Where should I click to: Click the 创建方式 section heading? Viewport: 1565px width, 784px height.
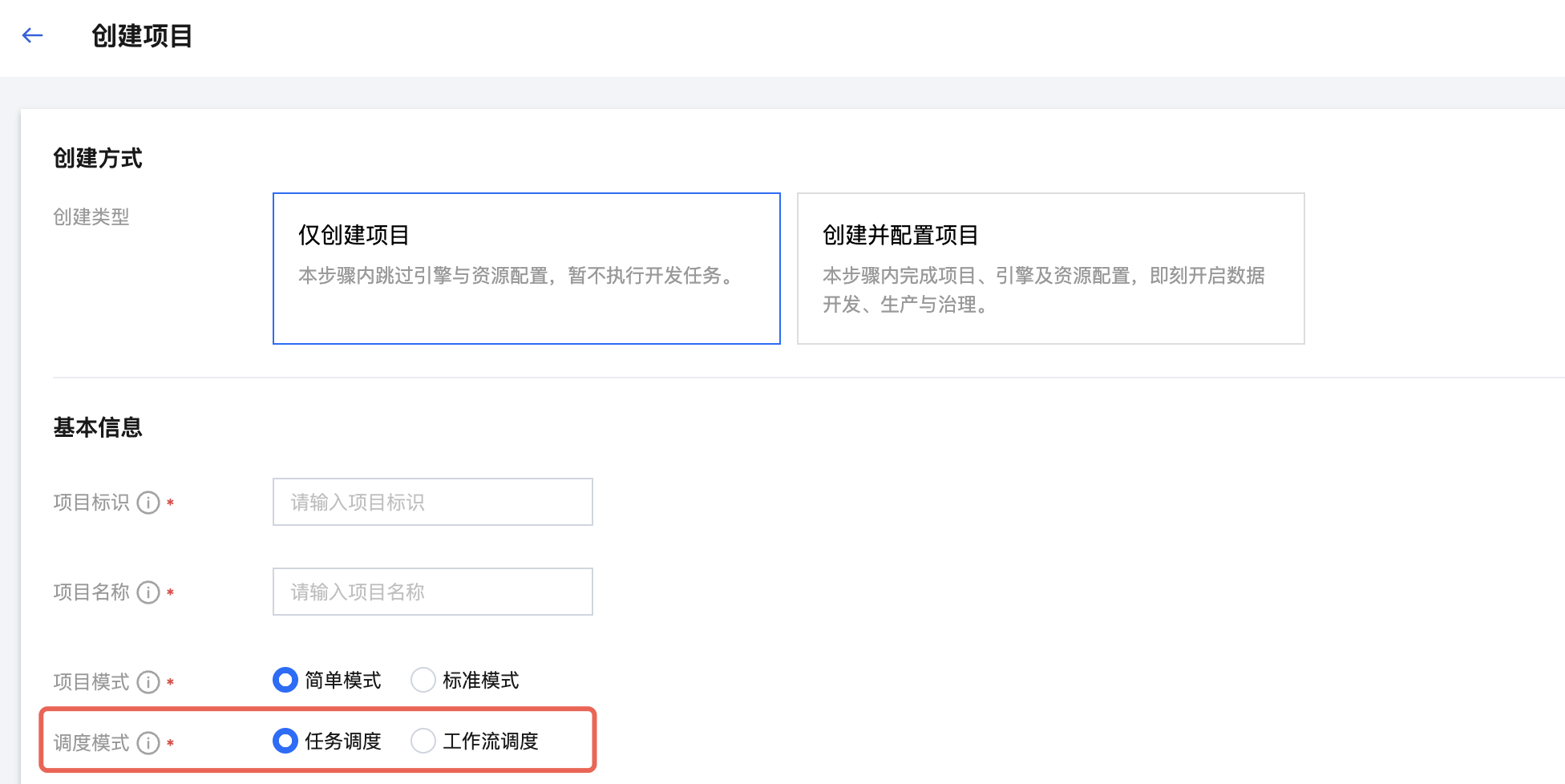pos(98,158)
